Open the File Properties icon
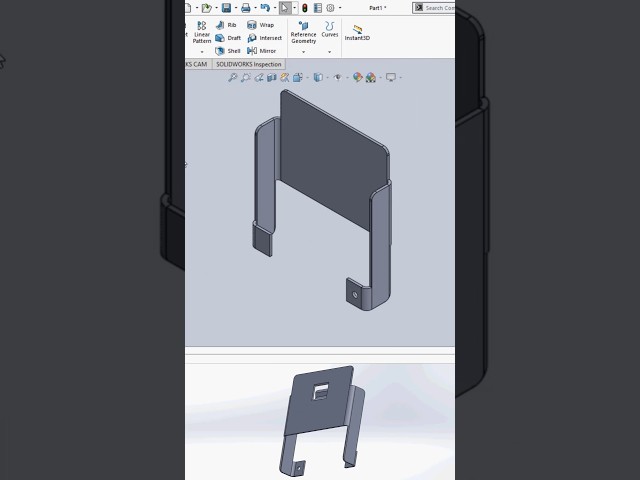 pos(318,8)
